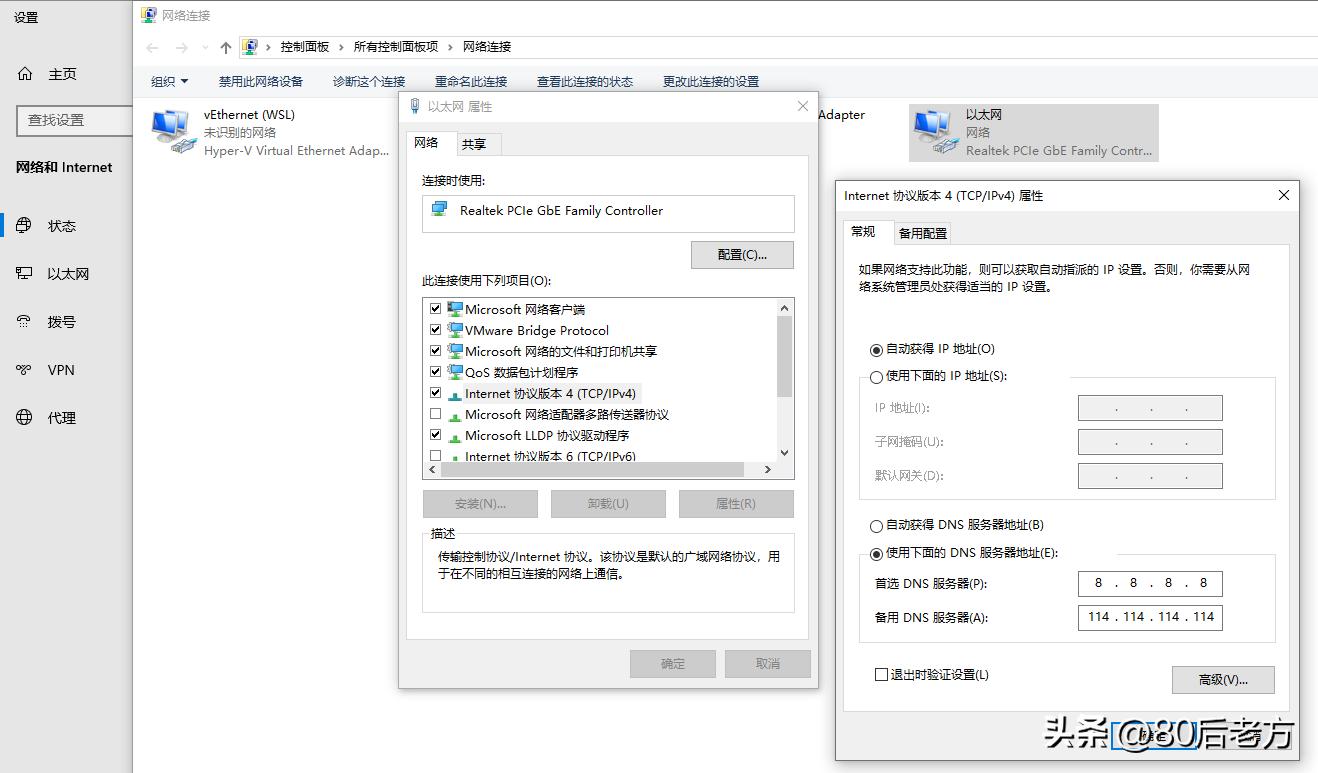Click the 首选 DNS 服务器 input field
The width and height of the screenshot is (1318, 773).
click(x=1149, y=583)
